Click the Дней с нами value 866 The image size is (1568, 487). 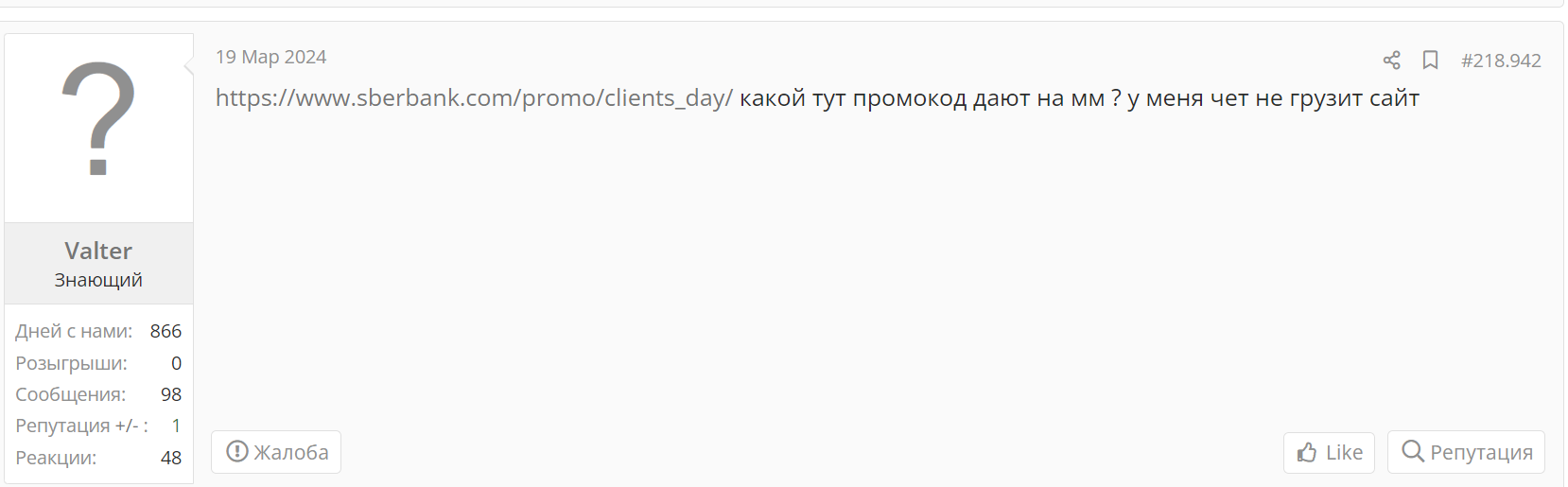tap(166, 331)
